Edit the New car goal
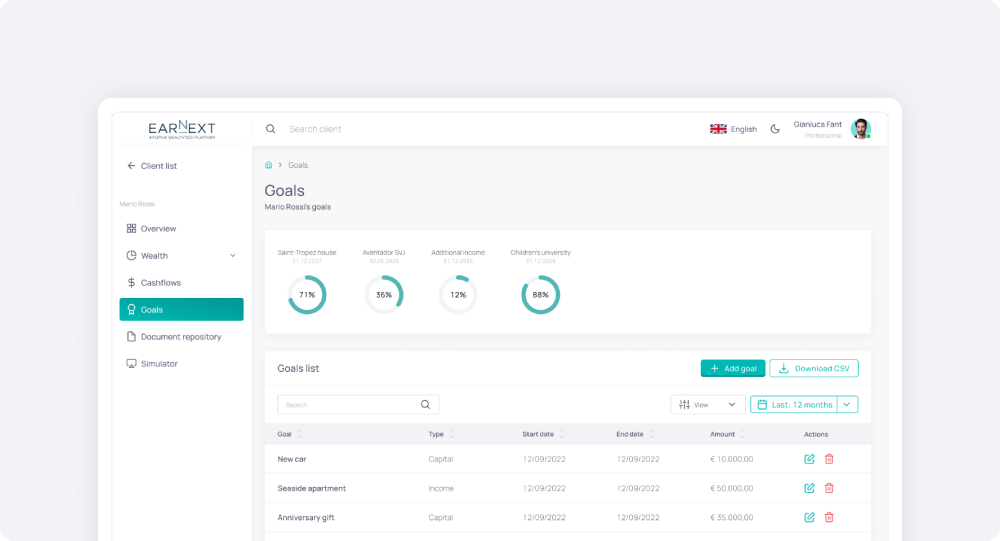This screenshot has width=1000, height=541. (x=809, y=459)
